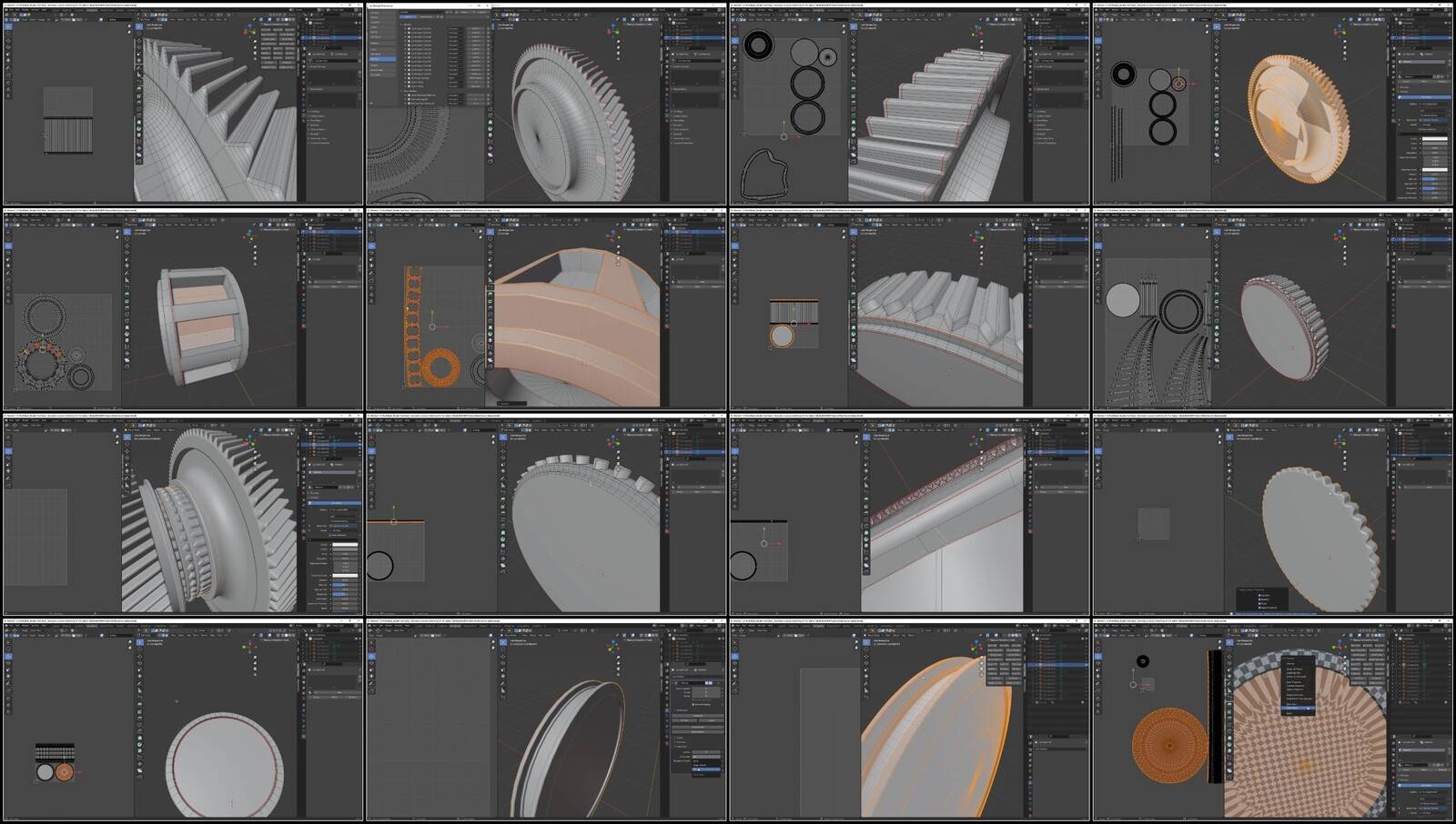Open frame showing spool cylinder with orange selected faces
Image resolution: width=1456 pixels, height=824 pixels.
183,309
